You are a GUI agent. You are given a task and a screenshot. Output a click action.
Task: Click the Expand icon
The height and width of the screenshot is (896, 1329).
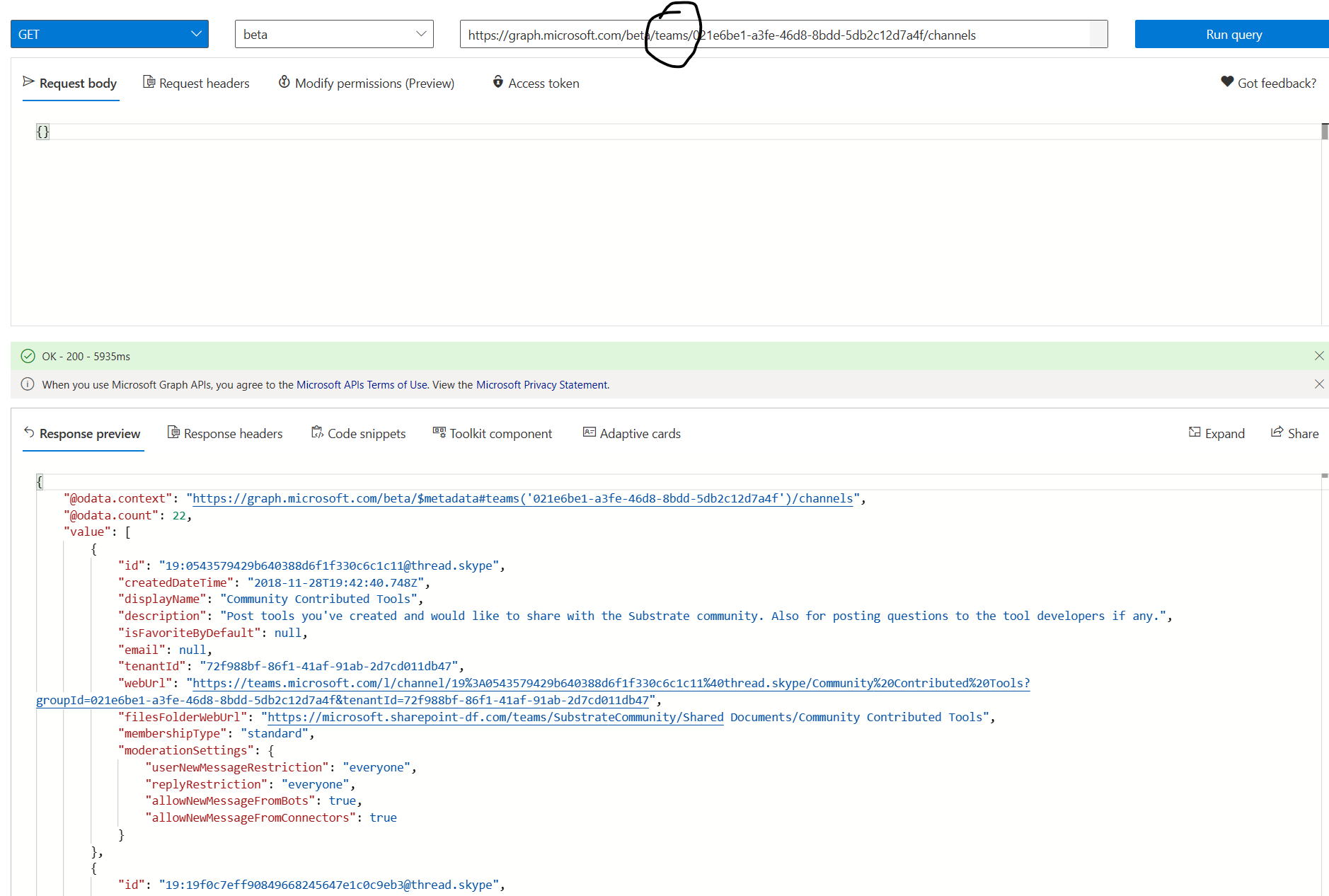[x=1195, y=432]
